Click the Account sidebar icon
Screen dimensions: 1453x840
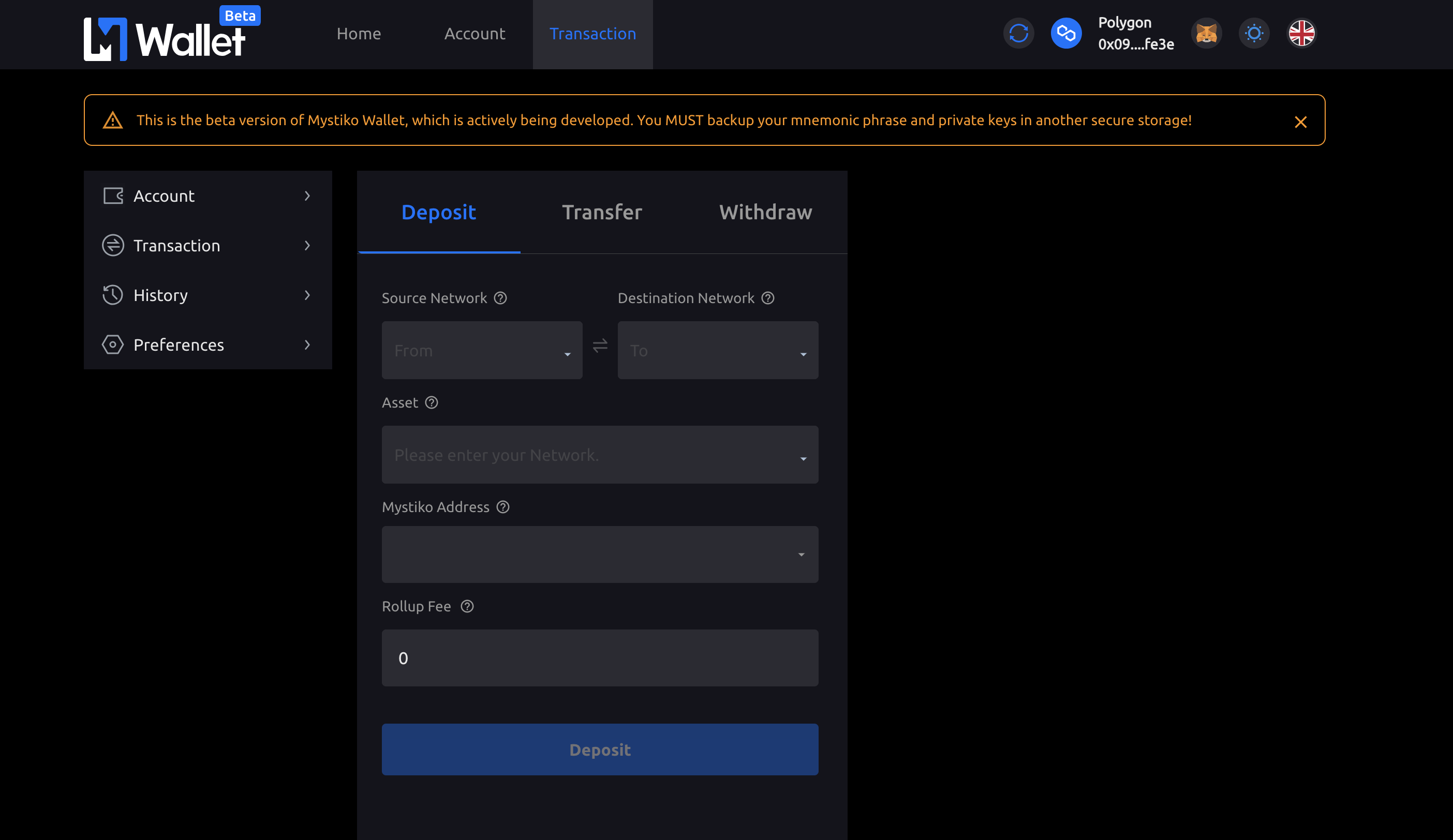click(x=113, y=196)
